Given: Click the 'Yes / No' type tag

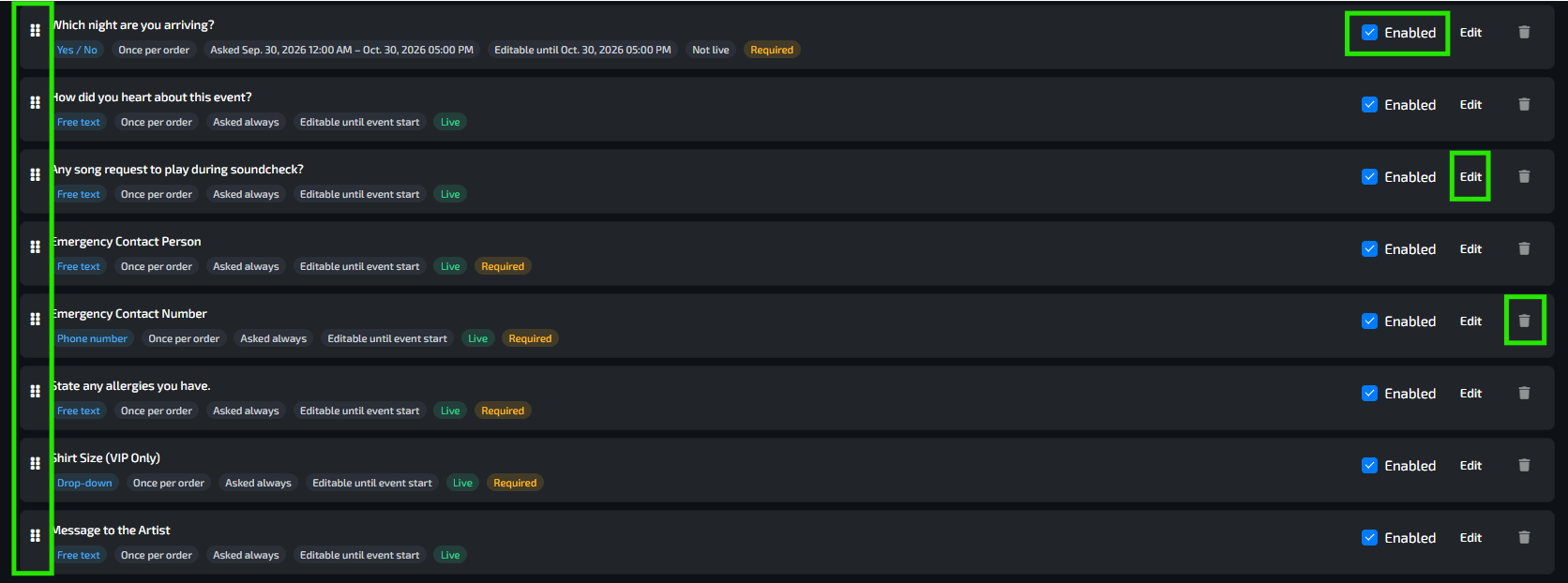Looking at the screenshot, I should (77, 50).
